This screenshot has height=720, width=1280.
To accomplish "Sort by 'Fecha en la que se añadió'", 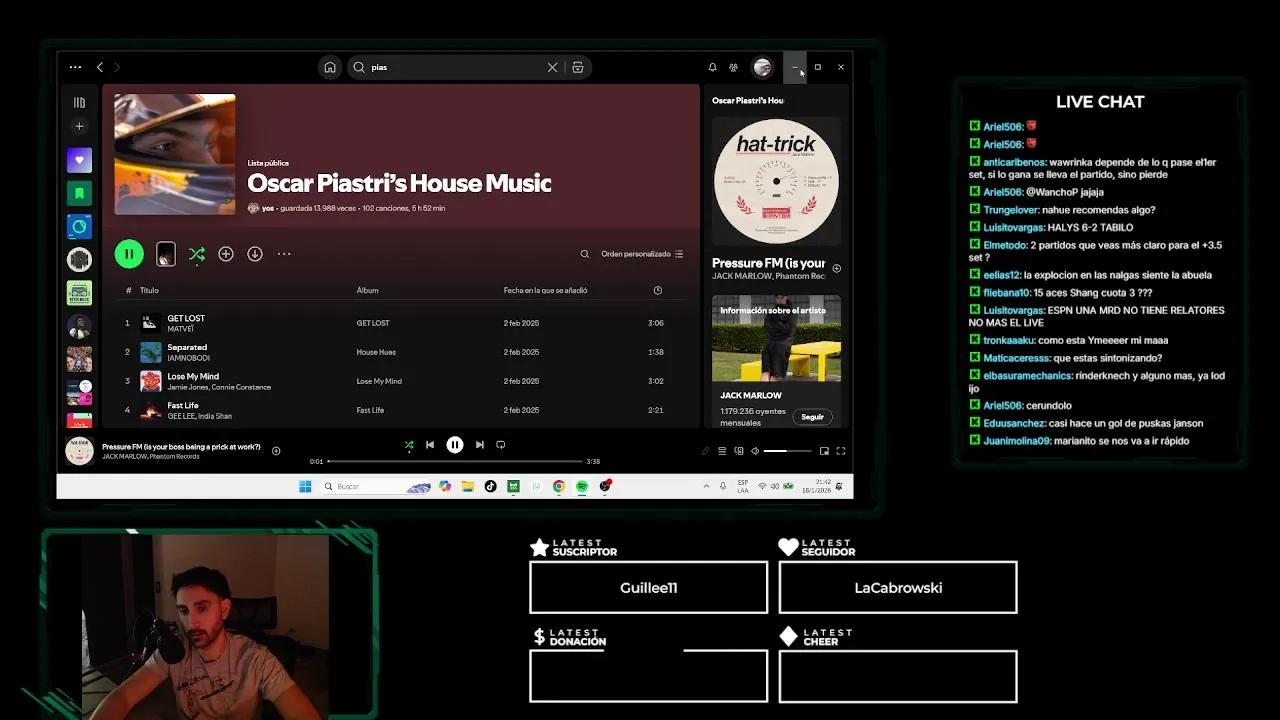I will click(x=545, y=290).
